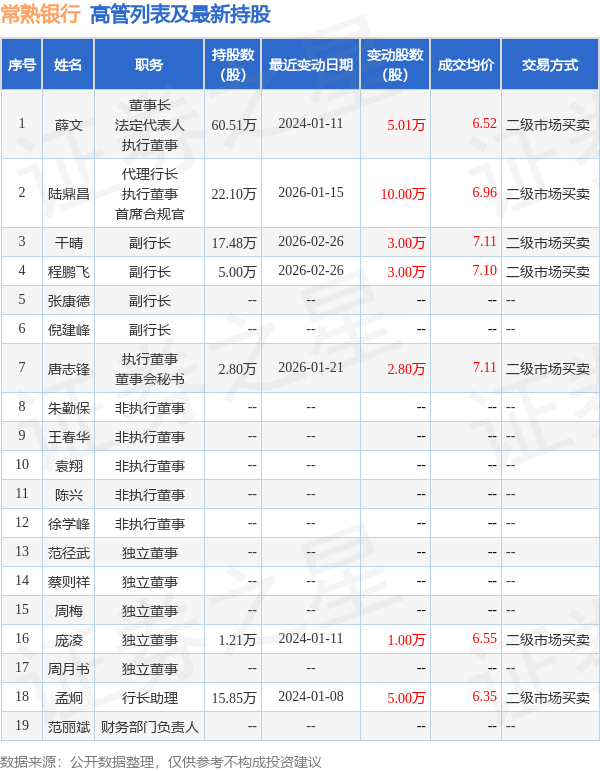Select the name 庞凌

(68, 640)
